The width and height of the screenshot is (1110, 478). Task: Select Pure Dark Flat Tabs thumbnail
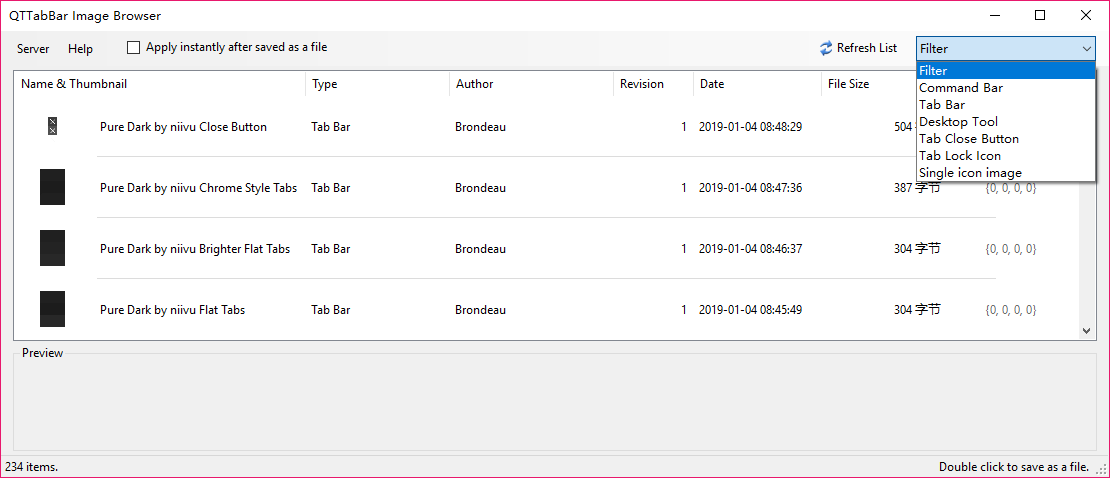(x=53, y=309)
